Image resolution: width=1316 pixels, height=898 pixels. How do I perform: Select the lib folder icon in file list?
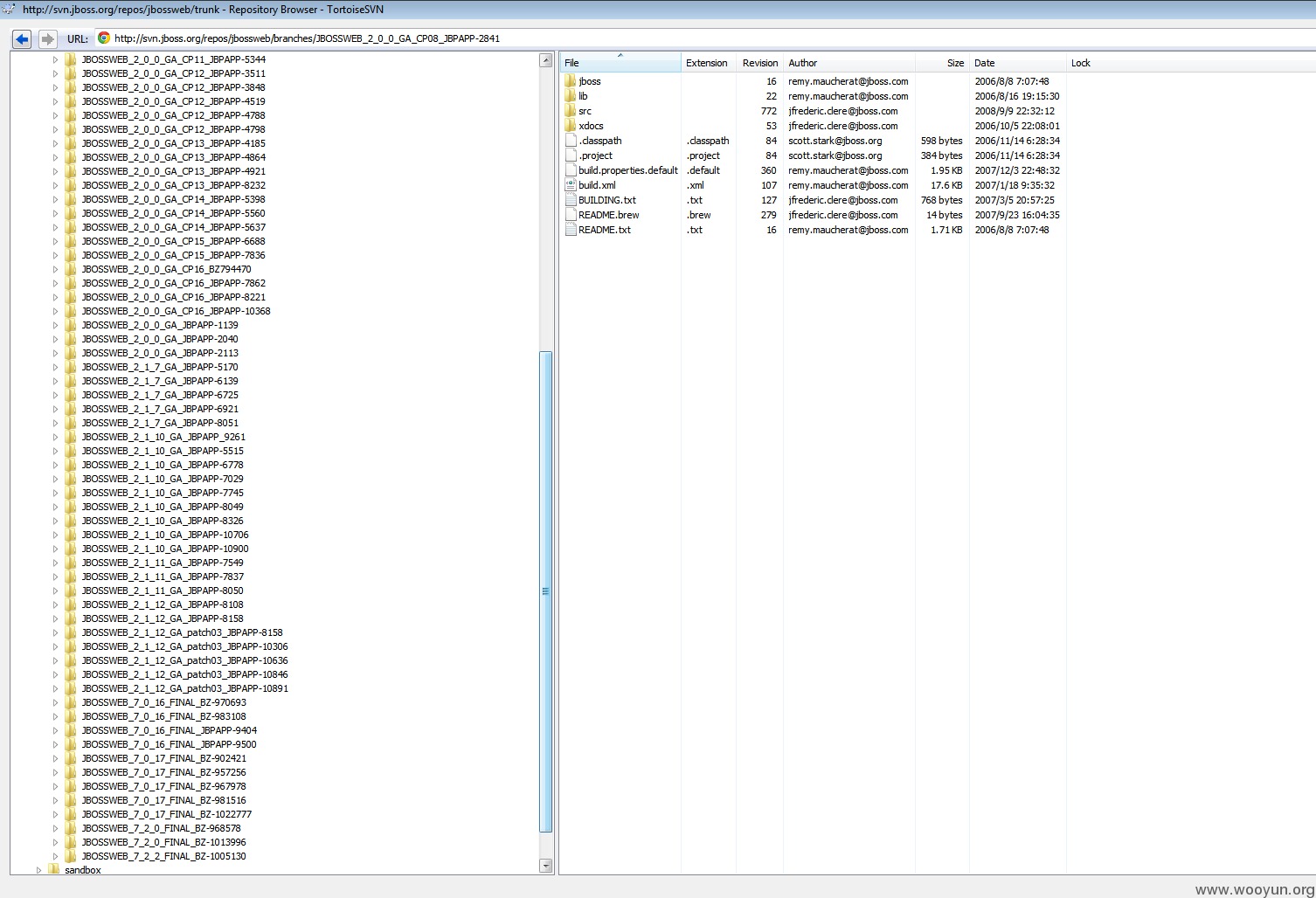[571, 96]
